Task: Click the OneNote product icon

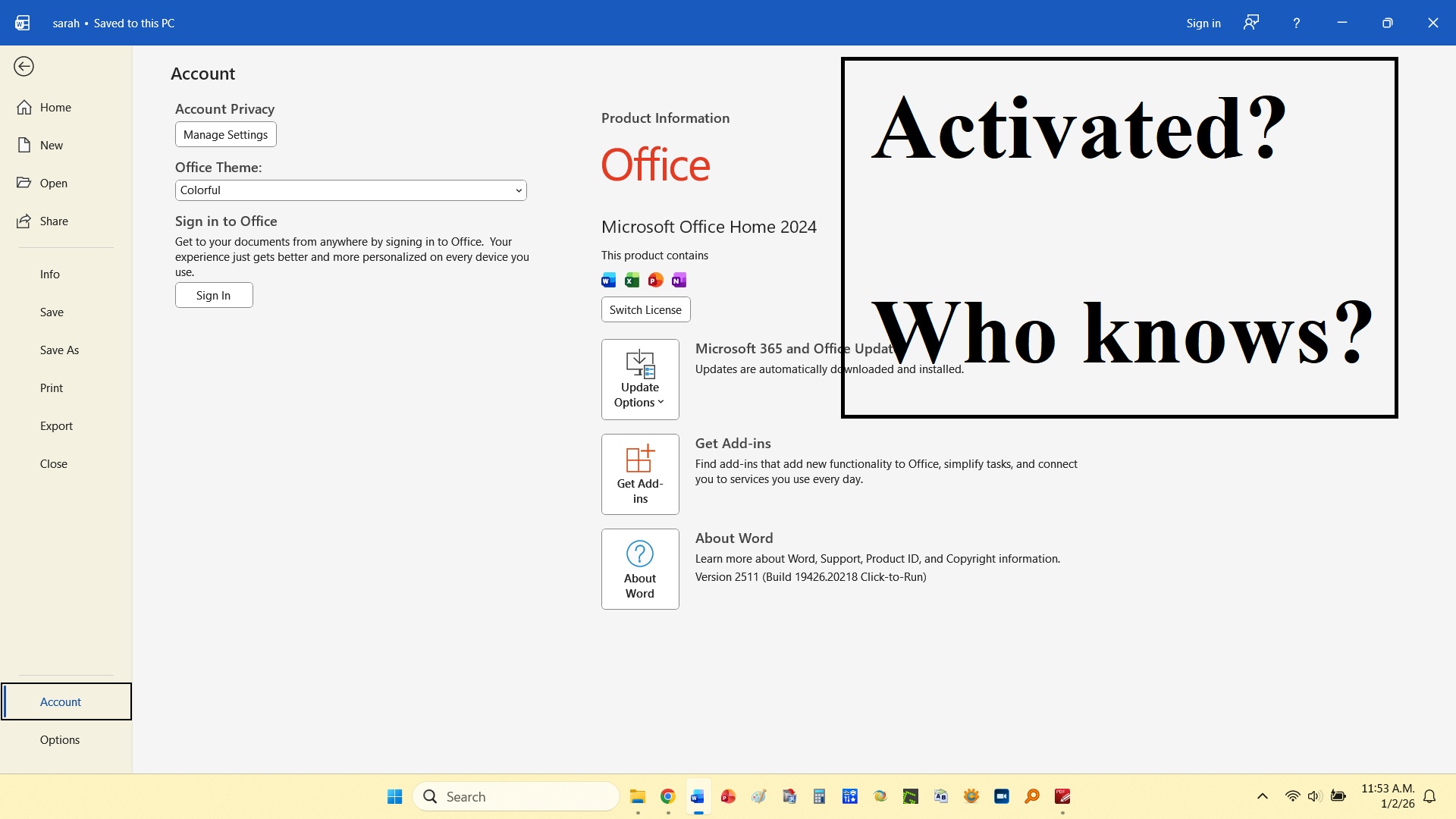Action: pos(679,281)
